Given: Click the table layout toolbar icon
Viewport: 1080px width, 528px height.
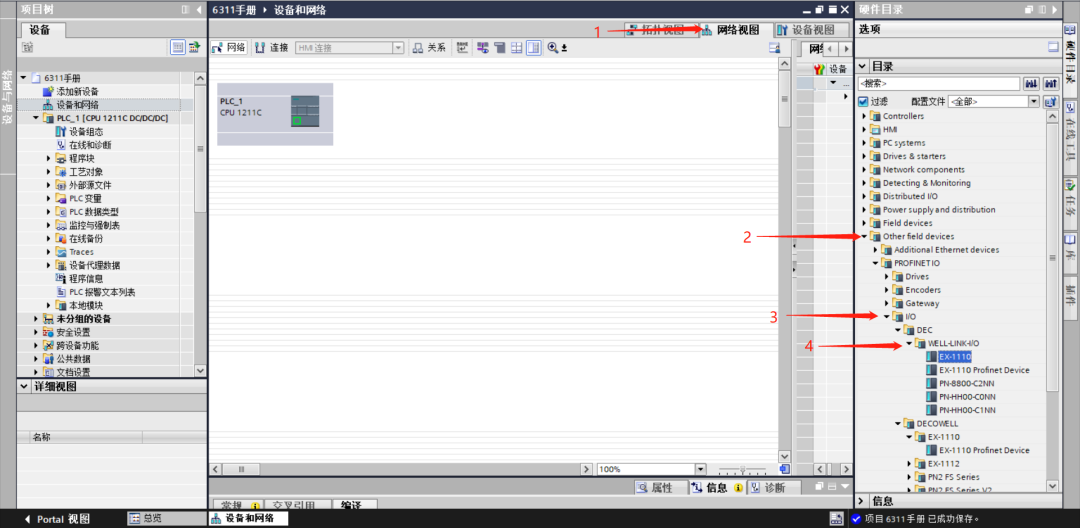Looking at the screenshot, I should pyautogui.click(x=517, y=47).
